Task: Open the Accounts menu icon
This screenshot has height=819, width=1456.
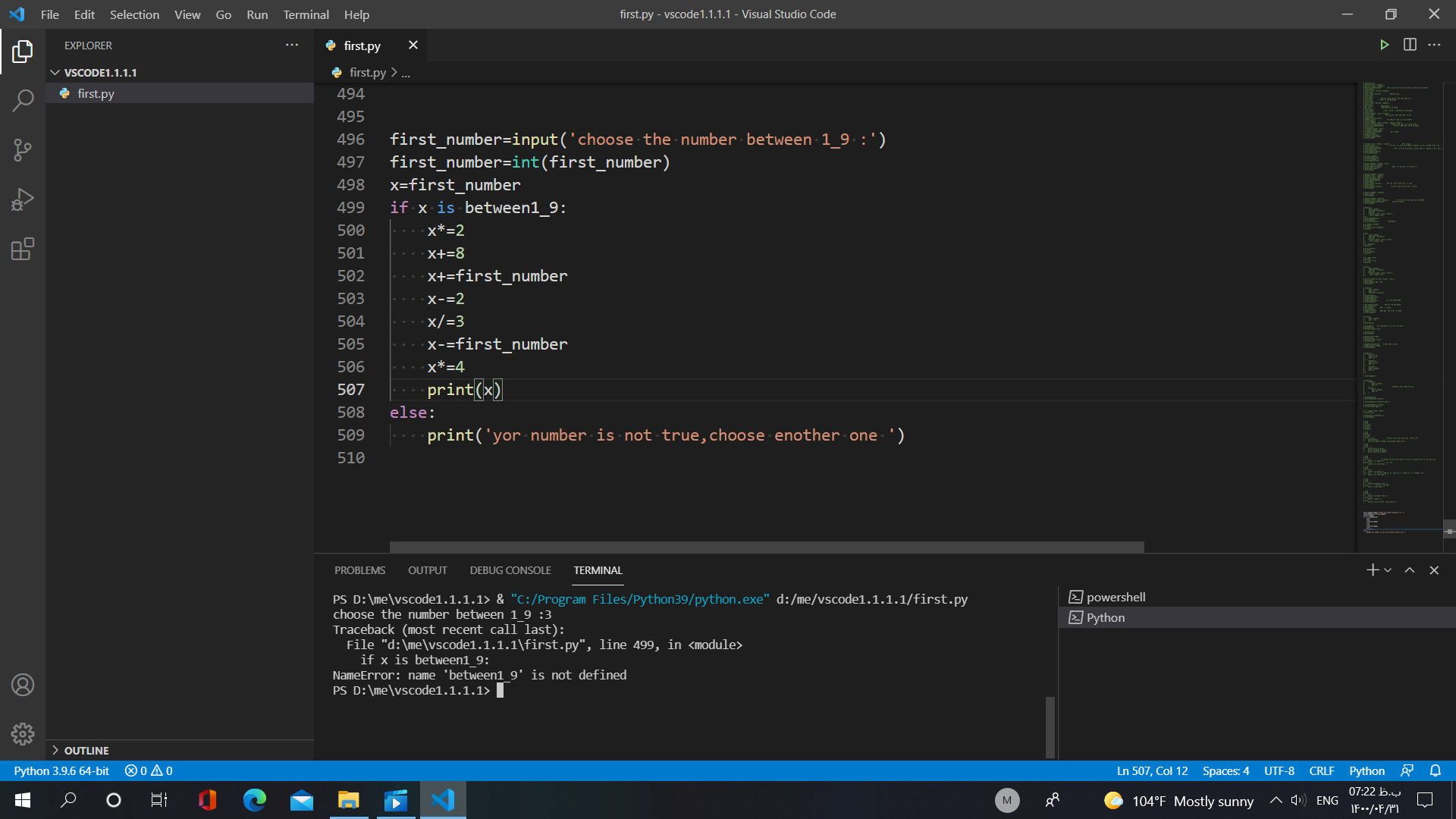Action: (x=23, y=685)
